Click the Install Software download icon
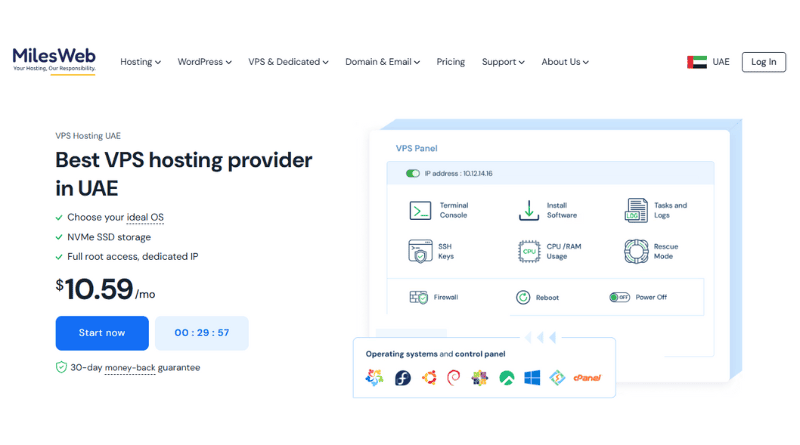 (x=529, y=210)
